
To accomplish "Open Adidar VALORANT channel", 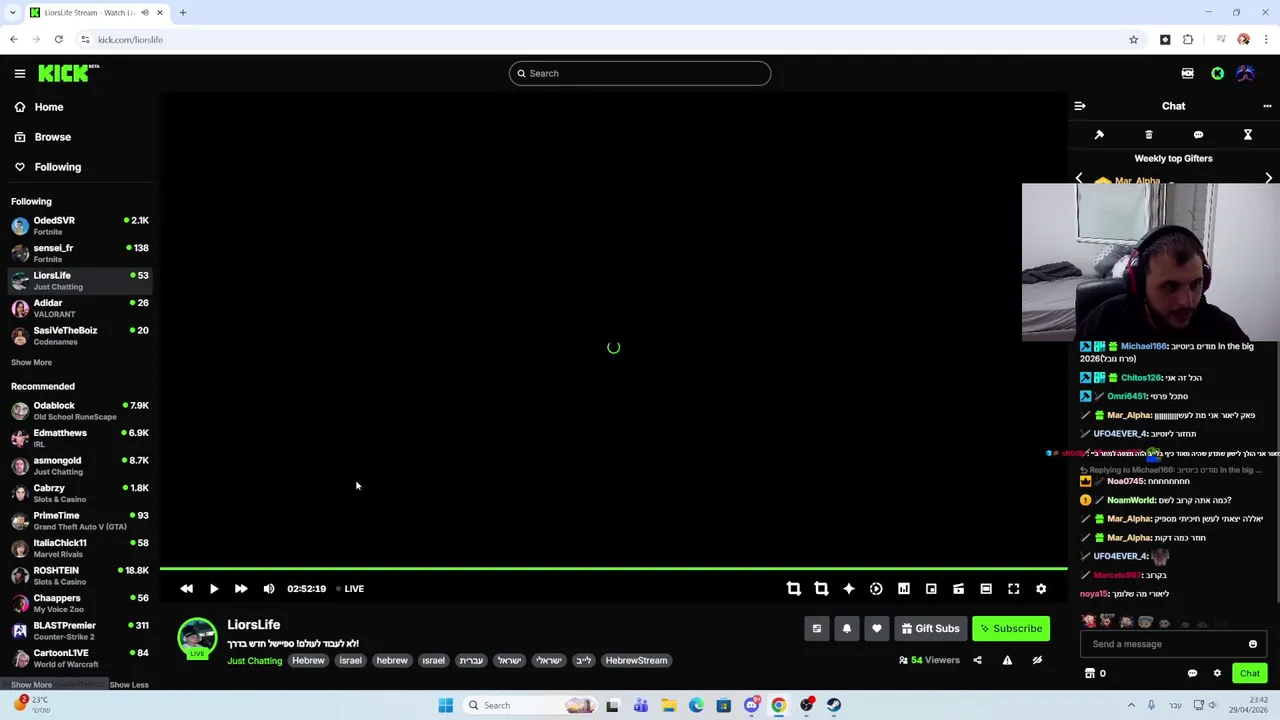I will (80, 308).
